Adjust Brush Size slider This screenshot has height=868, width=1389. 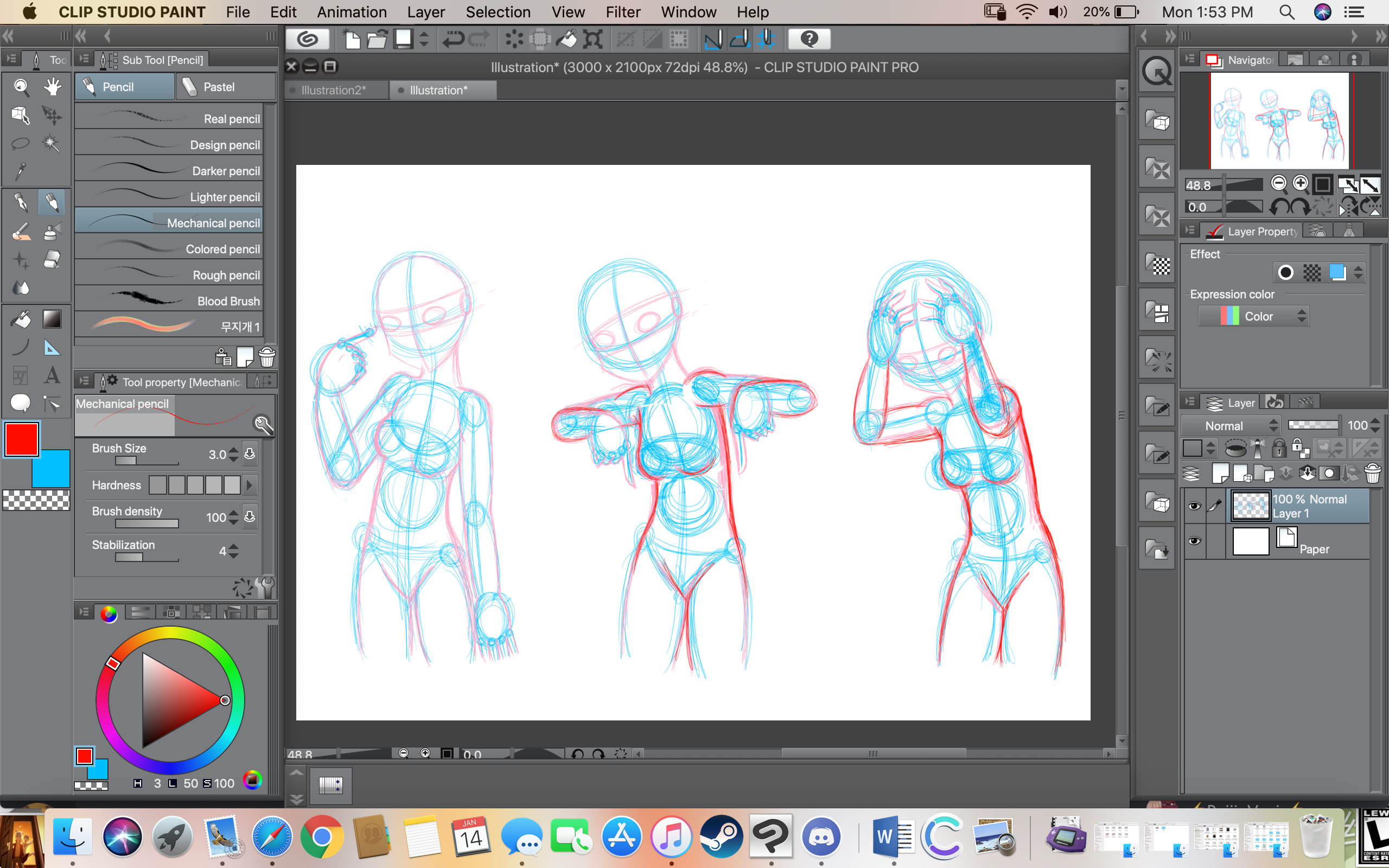[x=146, y=461]
